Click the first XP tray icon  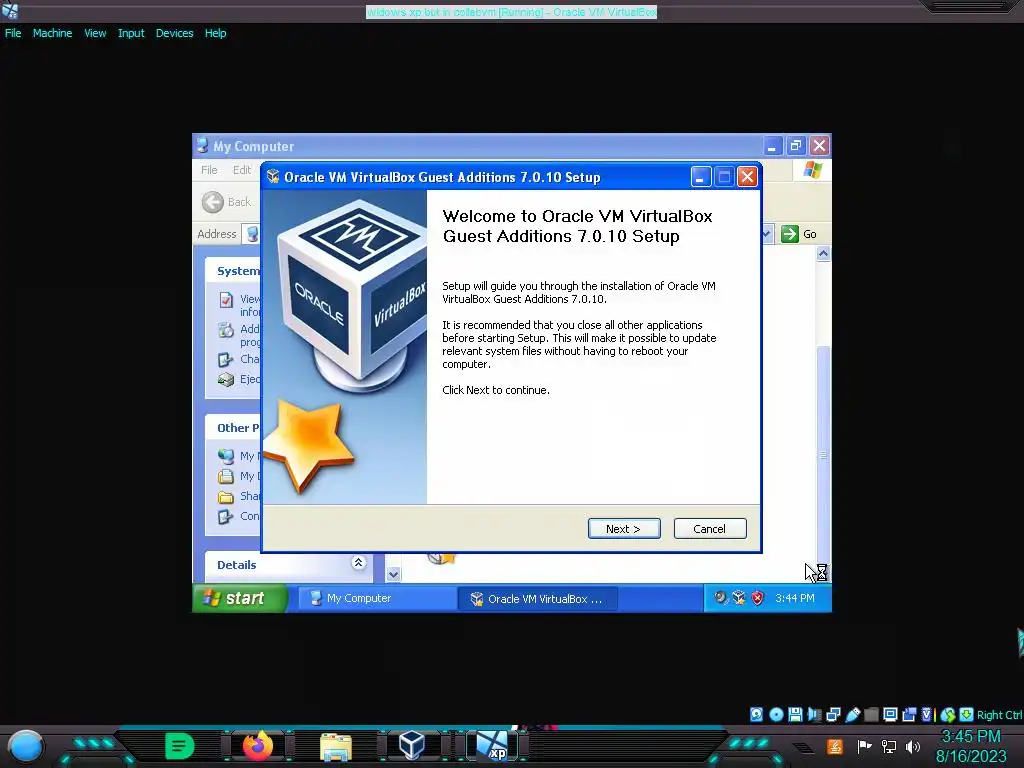pyautogui.click(x=720, y=598)
